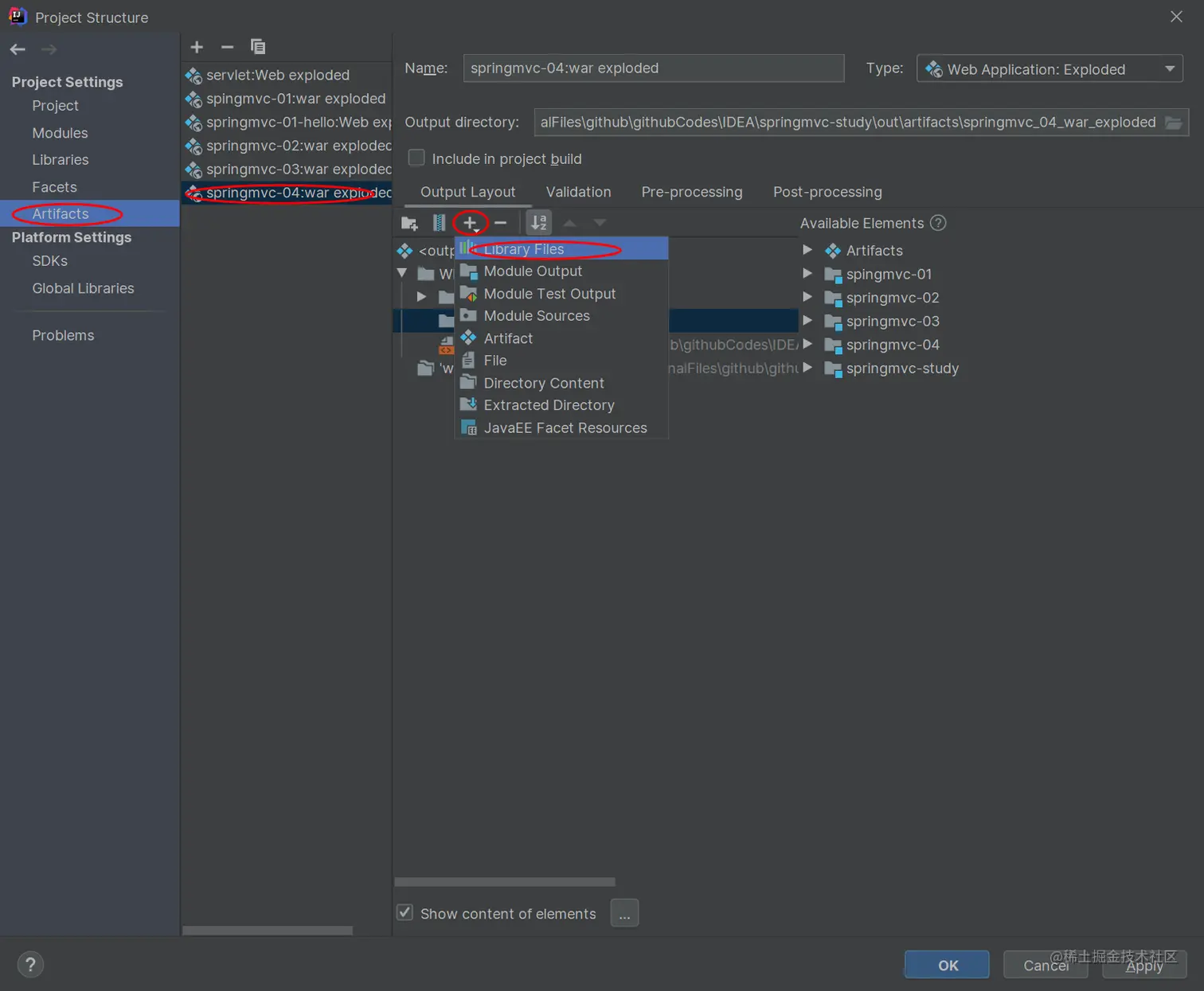Click springmvc-study module folder icon
Viewport: 1204px width, 991px height.
833,369
